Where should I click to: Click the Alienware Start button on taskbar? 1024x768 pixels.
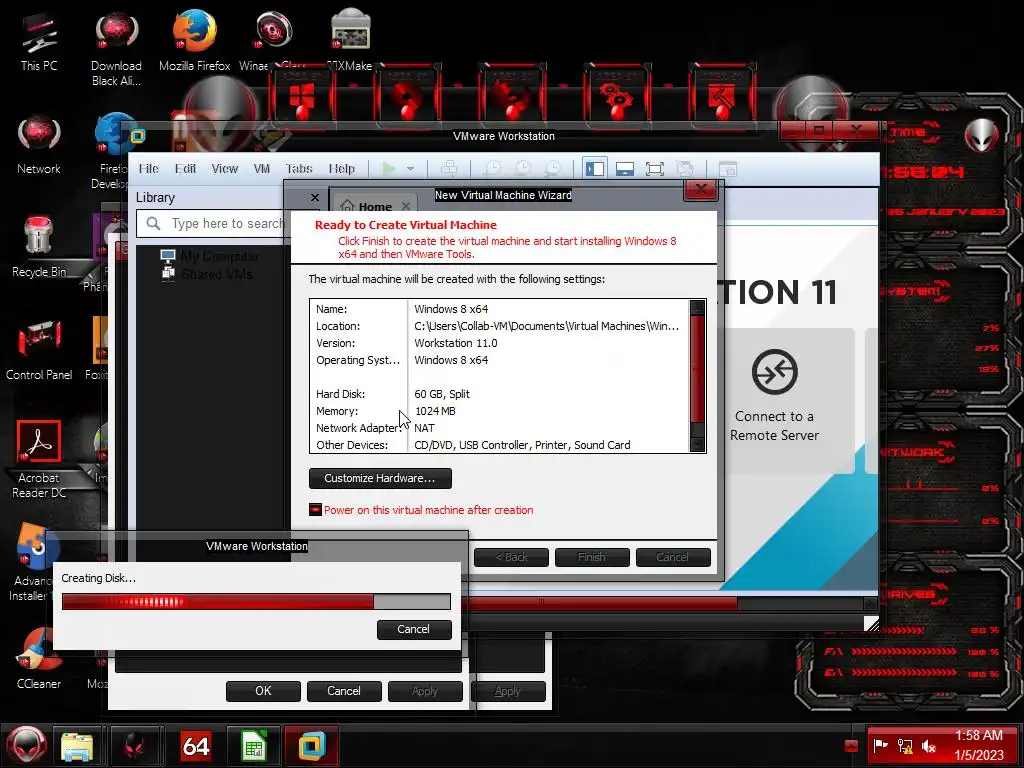click(x=26, y=746)
